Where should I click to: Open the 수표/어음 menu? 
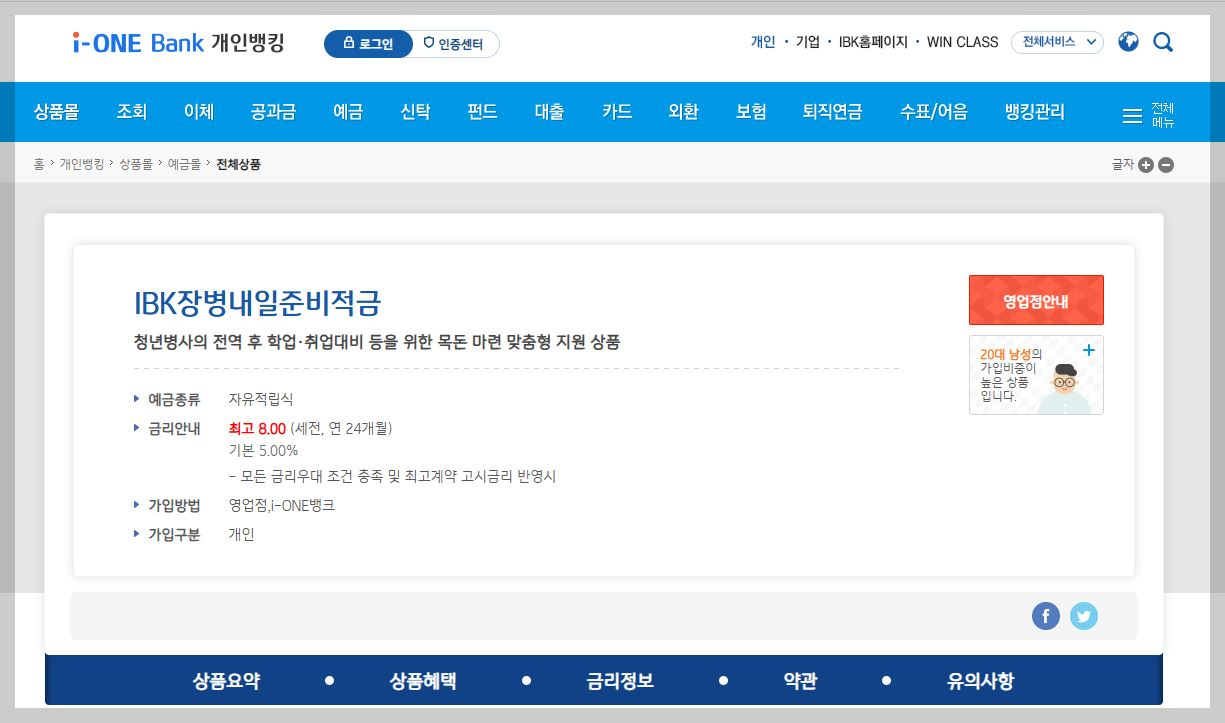(934, 112)
